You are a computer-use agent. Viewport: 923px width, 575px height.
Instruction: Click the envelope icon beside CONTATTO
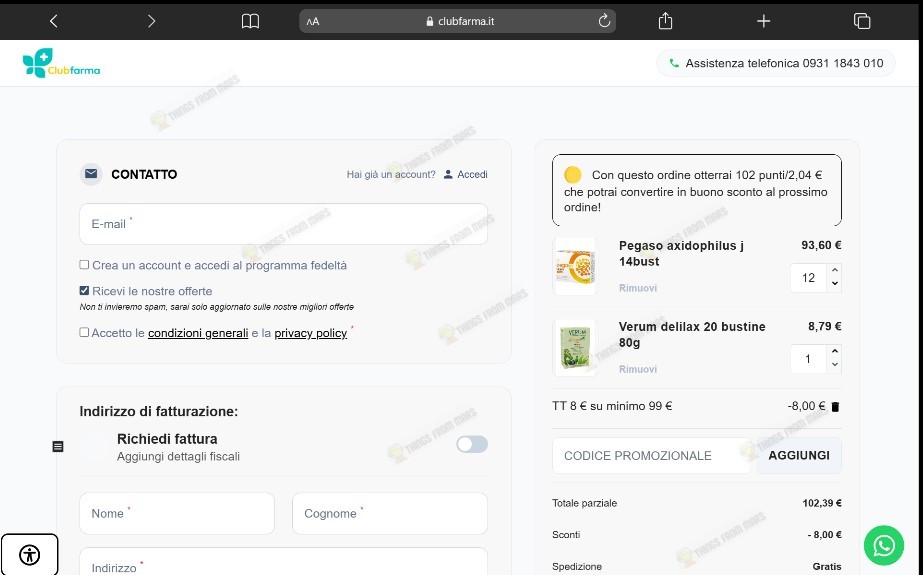(x=91, y=174)
